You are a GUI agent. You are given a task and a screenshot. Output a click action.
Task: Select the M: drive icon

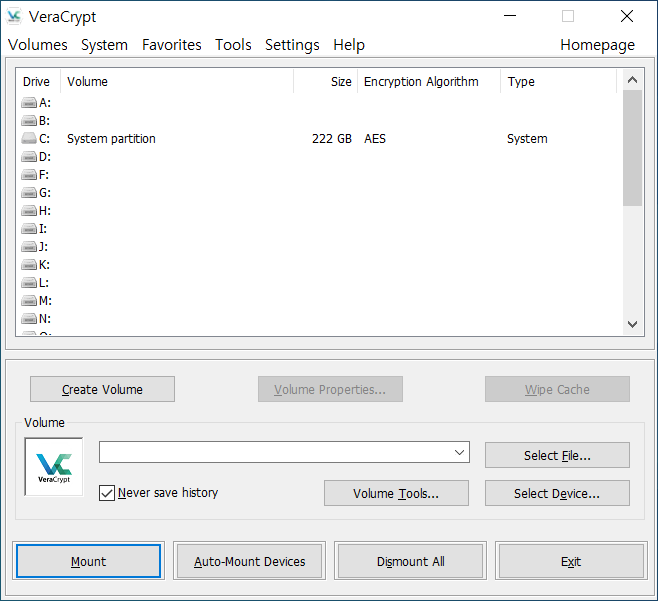point(29,301)
